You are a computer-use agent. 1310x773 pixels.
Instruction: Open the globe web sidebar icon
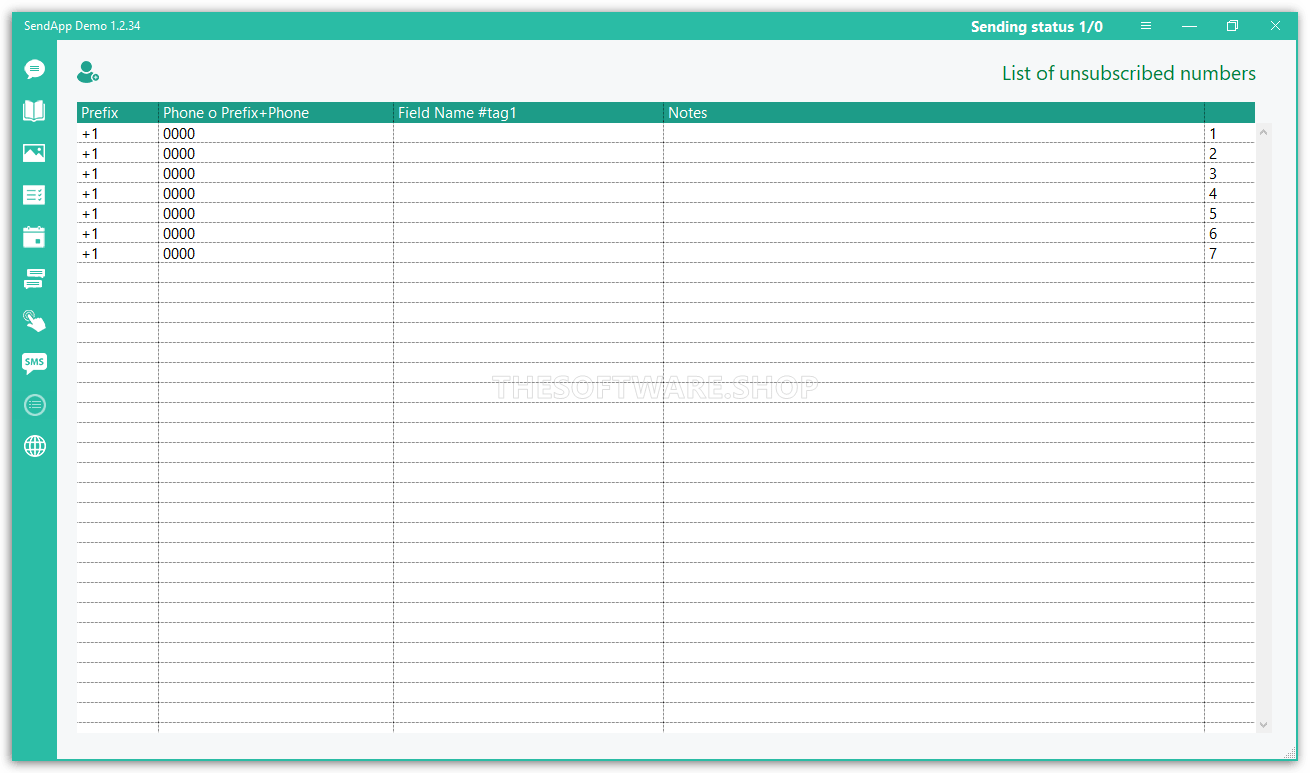pos(35,446)
